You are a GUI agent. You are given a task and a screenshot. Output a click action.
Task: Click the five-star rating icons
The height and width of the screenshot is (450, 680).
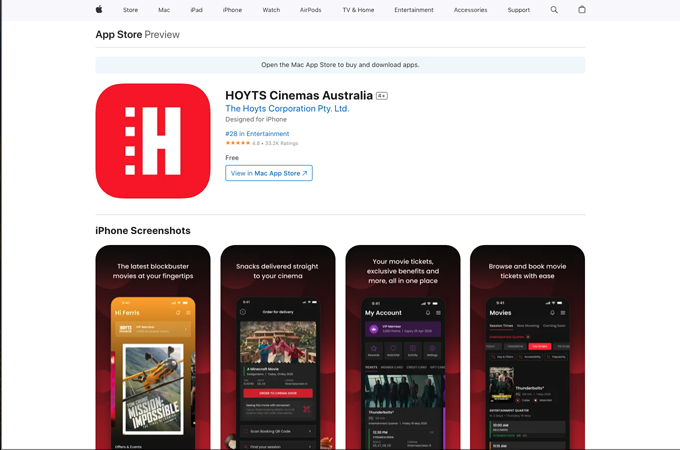coord(238,143)
